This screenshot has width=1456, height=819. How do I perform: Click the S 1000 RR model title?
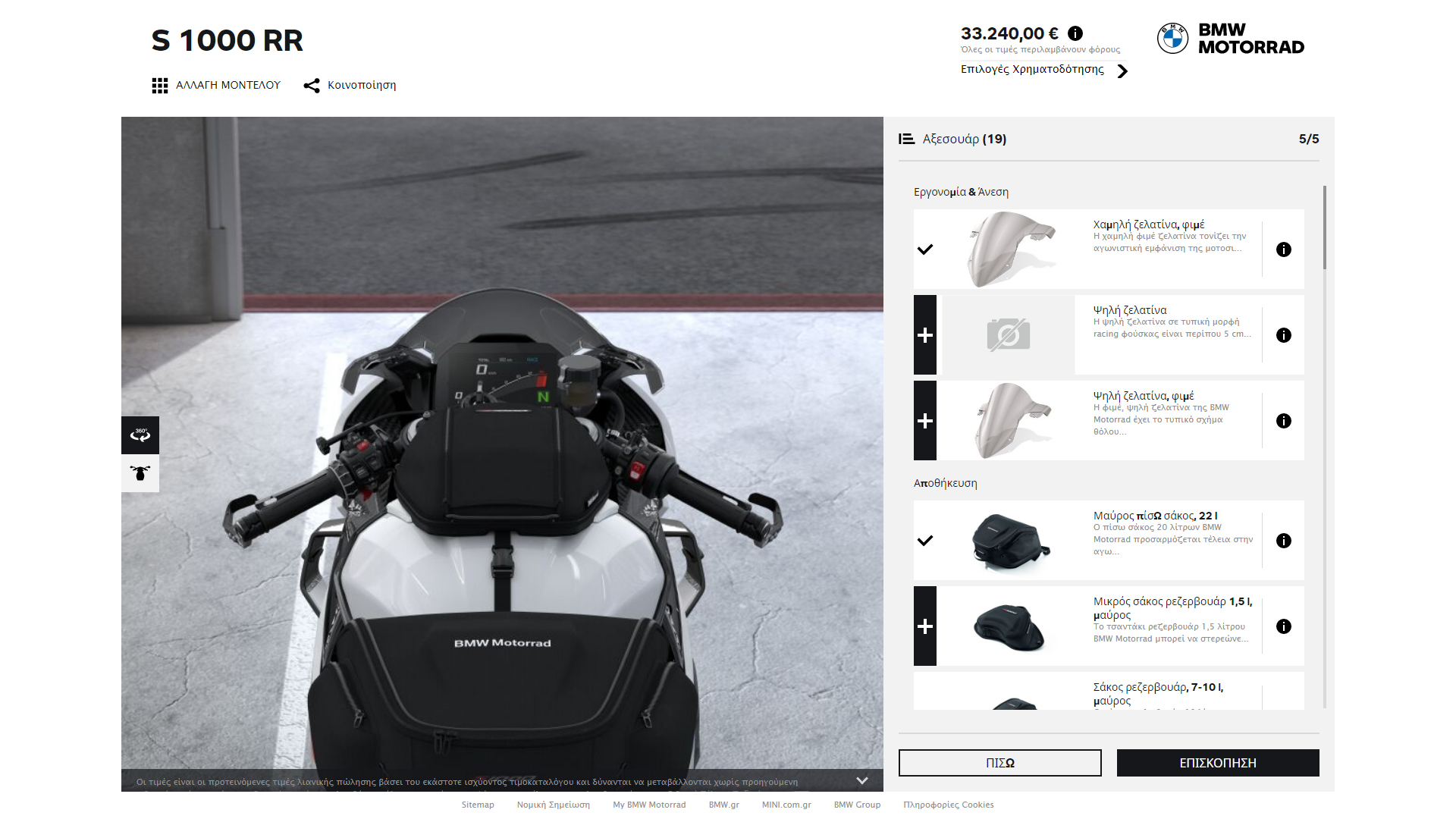click(x=227, y=40)
